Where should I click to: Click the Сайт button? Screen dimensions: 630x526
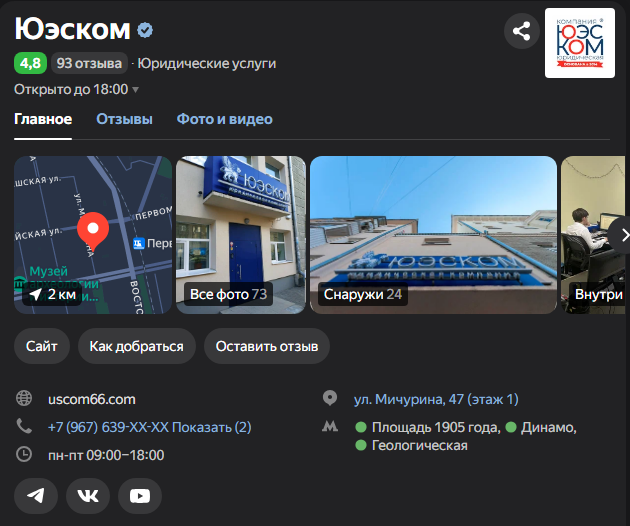pyautogui.click(x=42, y=346)
